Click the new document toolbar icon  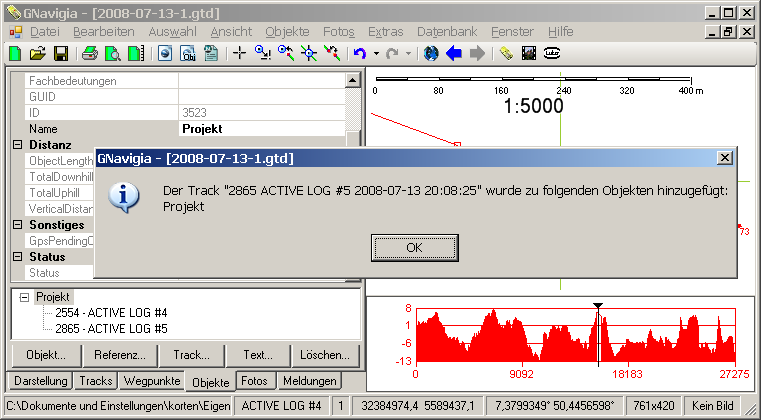click(x=16, y=53)
